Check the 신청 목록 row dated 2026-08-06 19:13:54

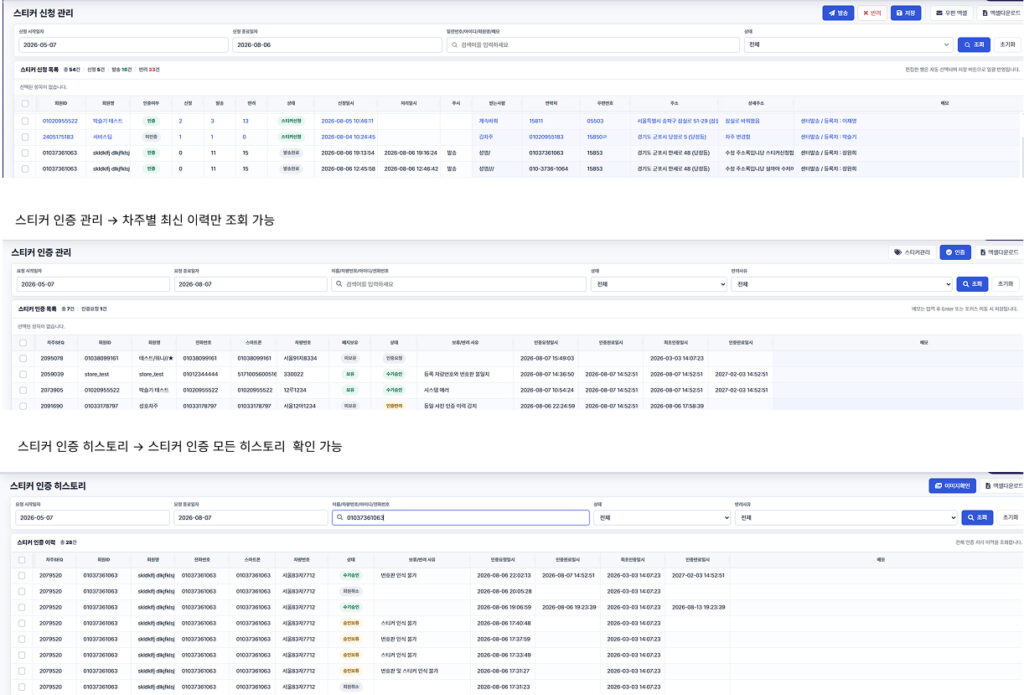[x=25, y=153]
